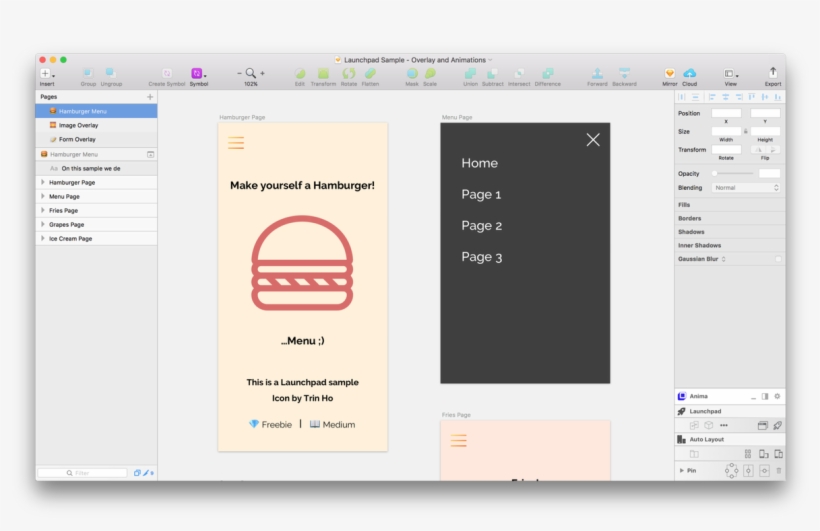This screenshot has height=531, width=820.
Task: Open Anima panel settings gear
Action: pyautogui.click(x=777, y=396)
